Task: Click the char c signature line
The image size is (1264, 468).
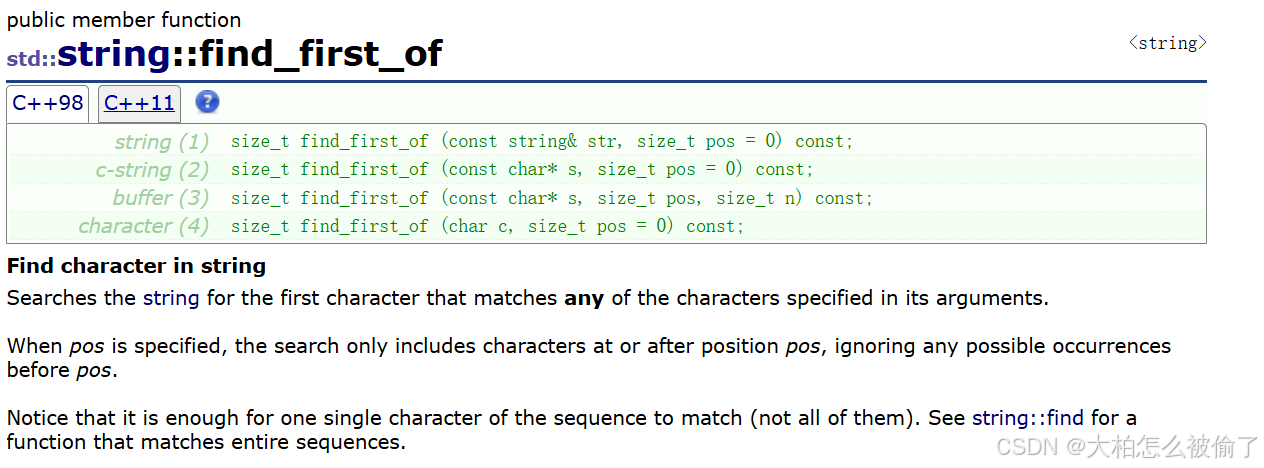Action: pos(488,226)
